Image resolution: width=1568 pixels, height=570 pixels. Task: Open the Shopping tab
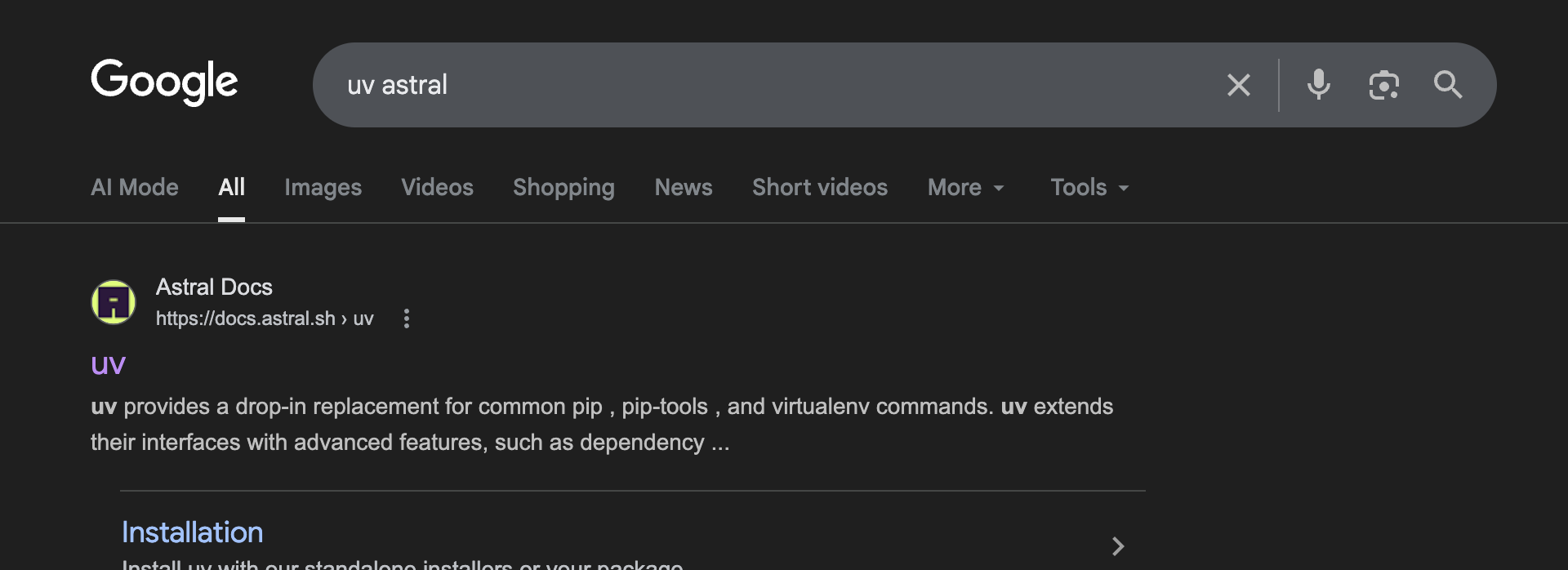tap(563, 188)
